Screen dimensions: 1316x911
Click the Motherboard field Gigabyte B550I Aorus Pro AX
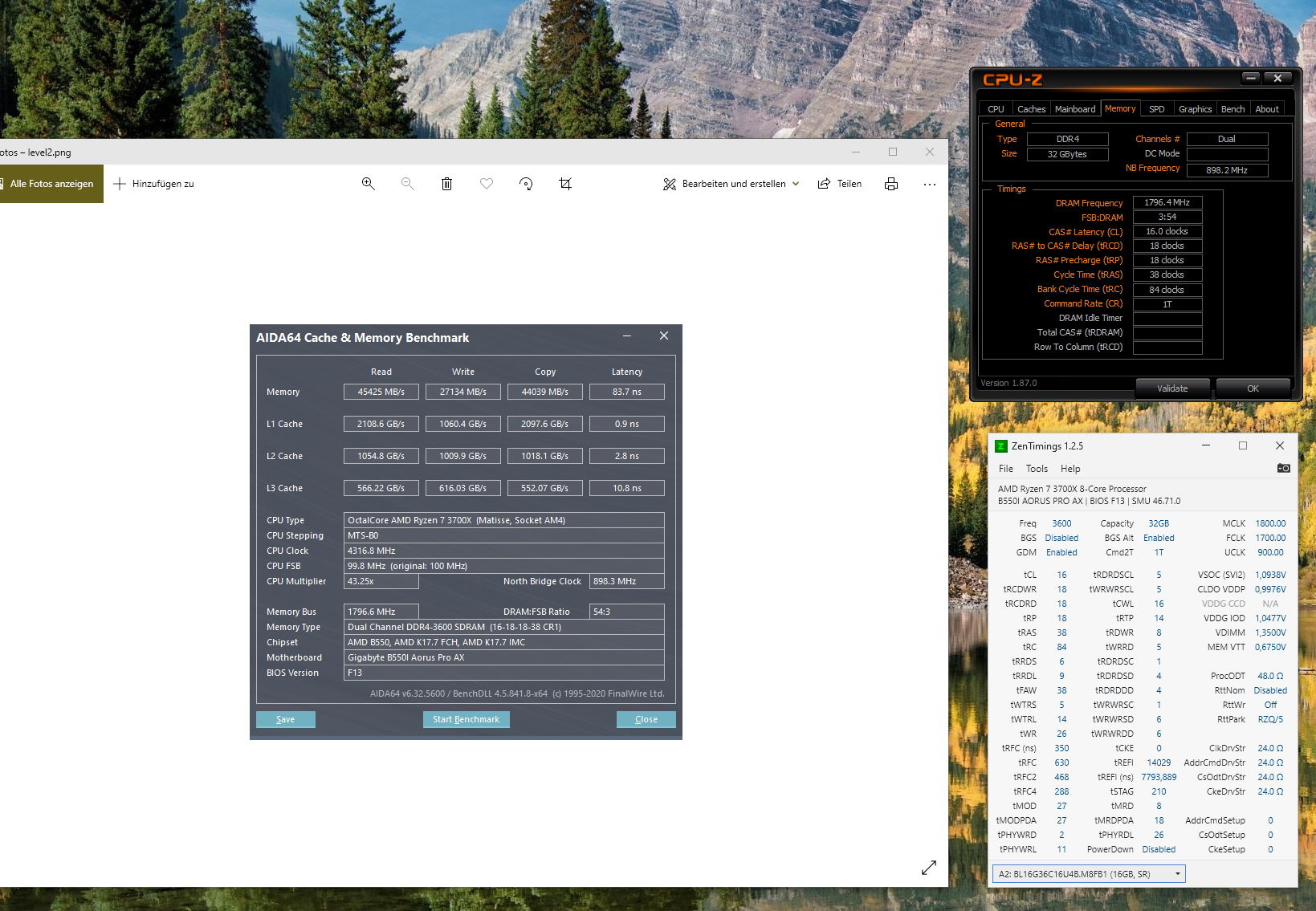[504, 657]
